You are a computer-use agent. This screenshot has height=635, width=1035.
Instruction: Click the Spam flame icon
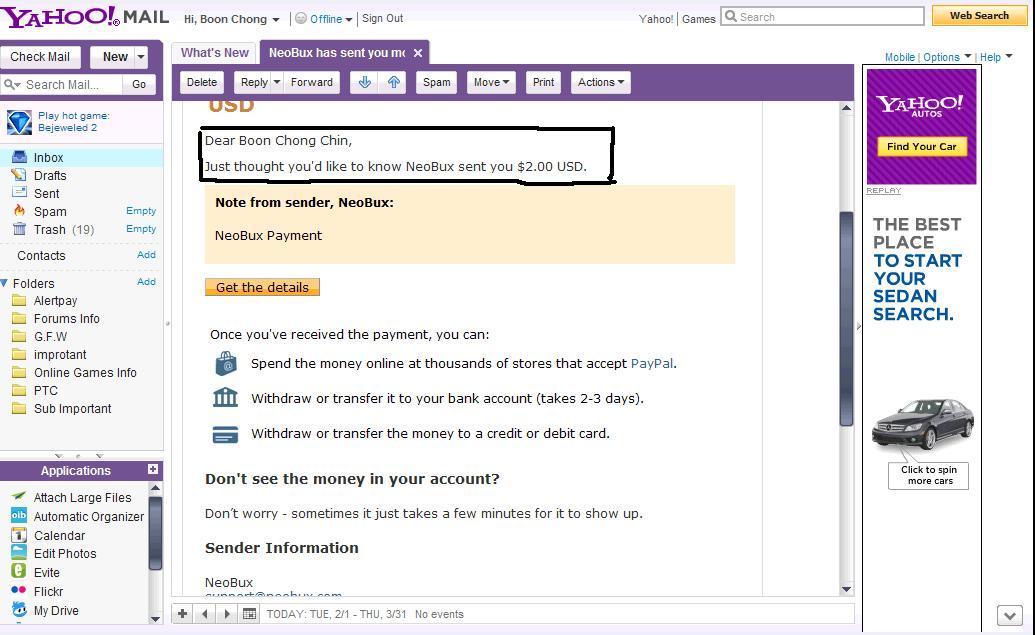(x=20, y=211)
